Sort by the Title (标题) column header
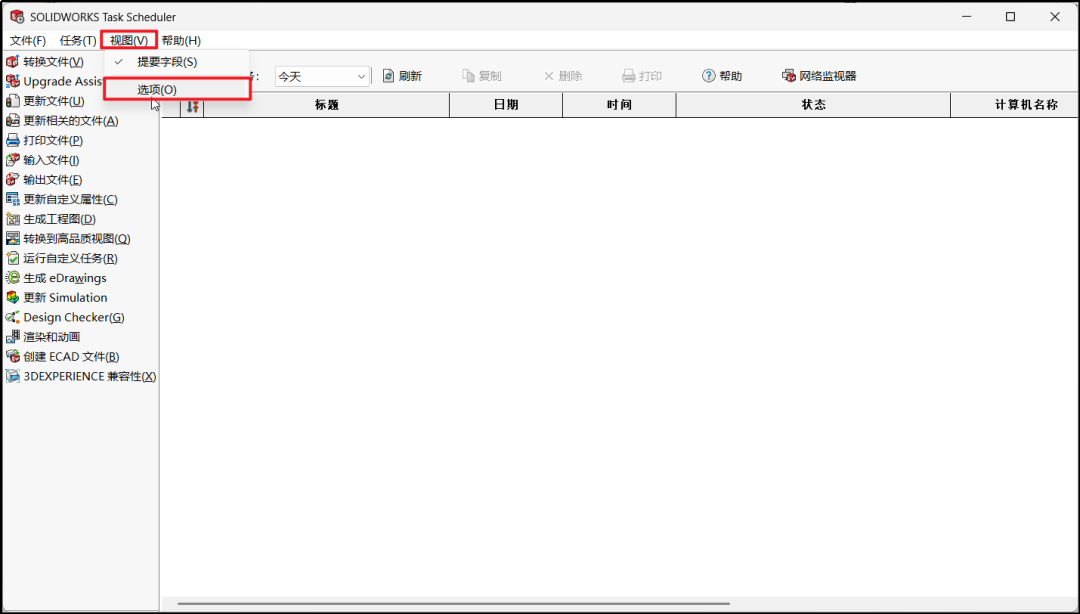Image resolution: width=1080 pixels, height=614 pixels. click(x=326, y=105)
